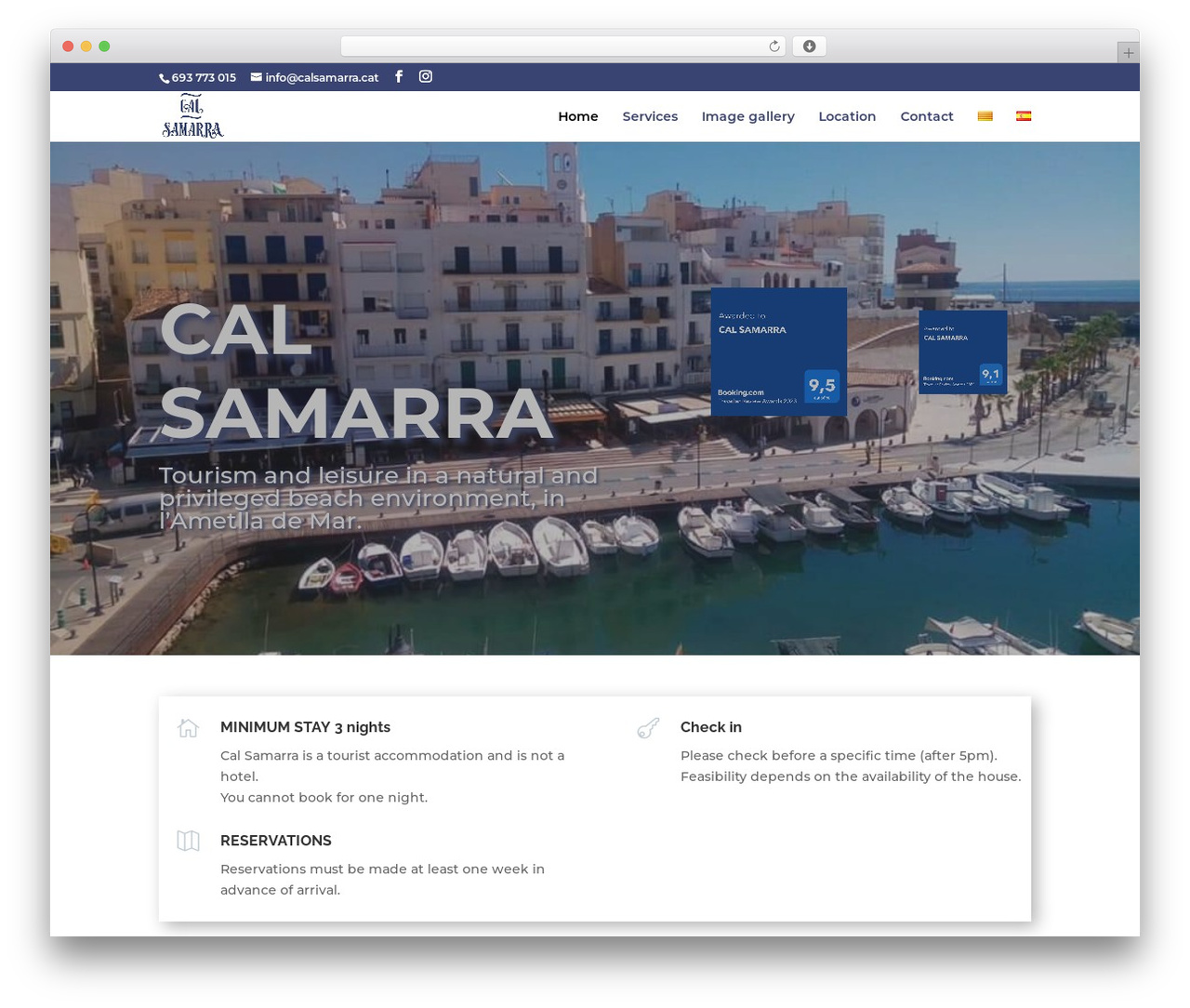Image resolution: width=1190 pixels, height=1008 pixels.
Task: Click the phone icon beside 693 773 015
Action: click(x=164, y=78)
